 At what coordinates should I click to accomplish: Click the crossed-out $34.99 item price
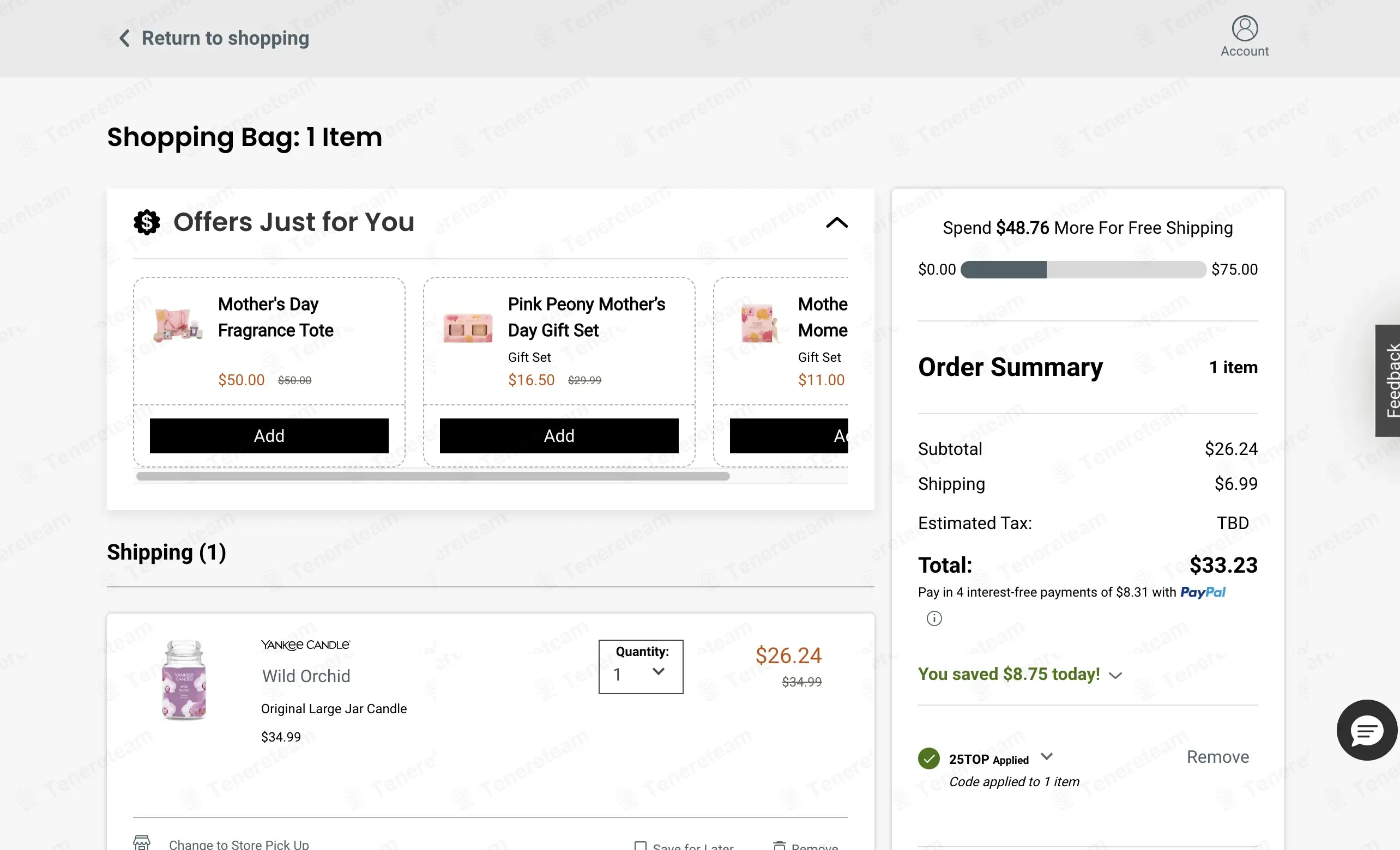pos(802,682)
